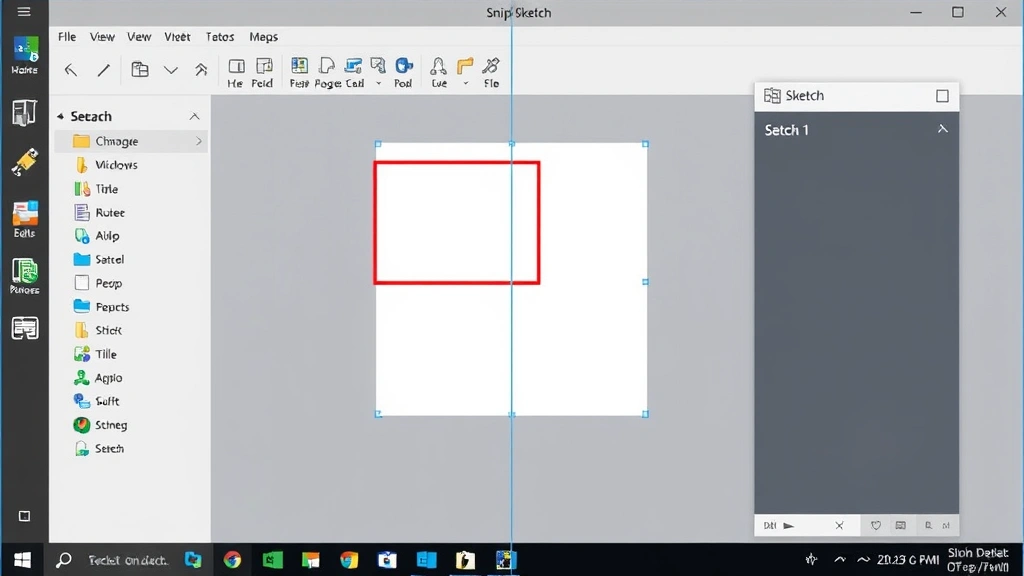Collapse "Setch 1" using its chevron
1024x576 pixels.
point(941,129)
